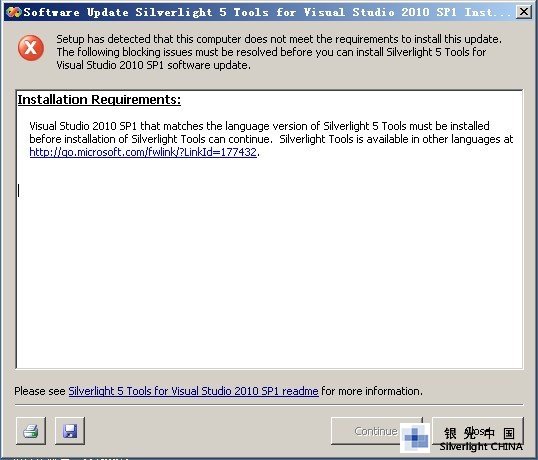Click the red error X icon
Viewport: 538px width, 460px height.
31,48
